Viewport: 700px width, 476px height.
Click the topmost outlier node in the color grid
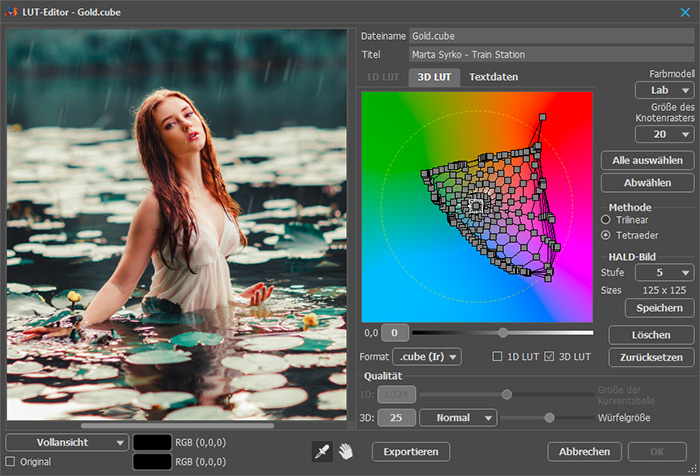(x=542, y=117)
